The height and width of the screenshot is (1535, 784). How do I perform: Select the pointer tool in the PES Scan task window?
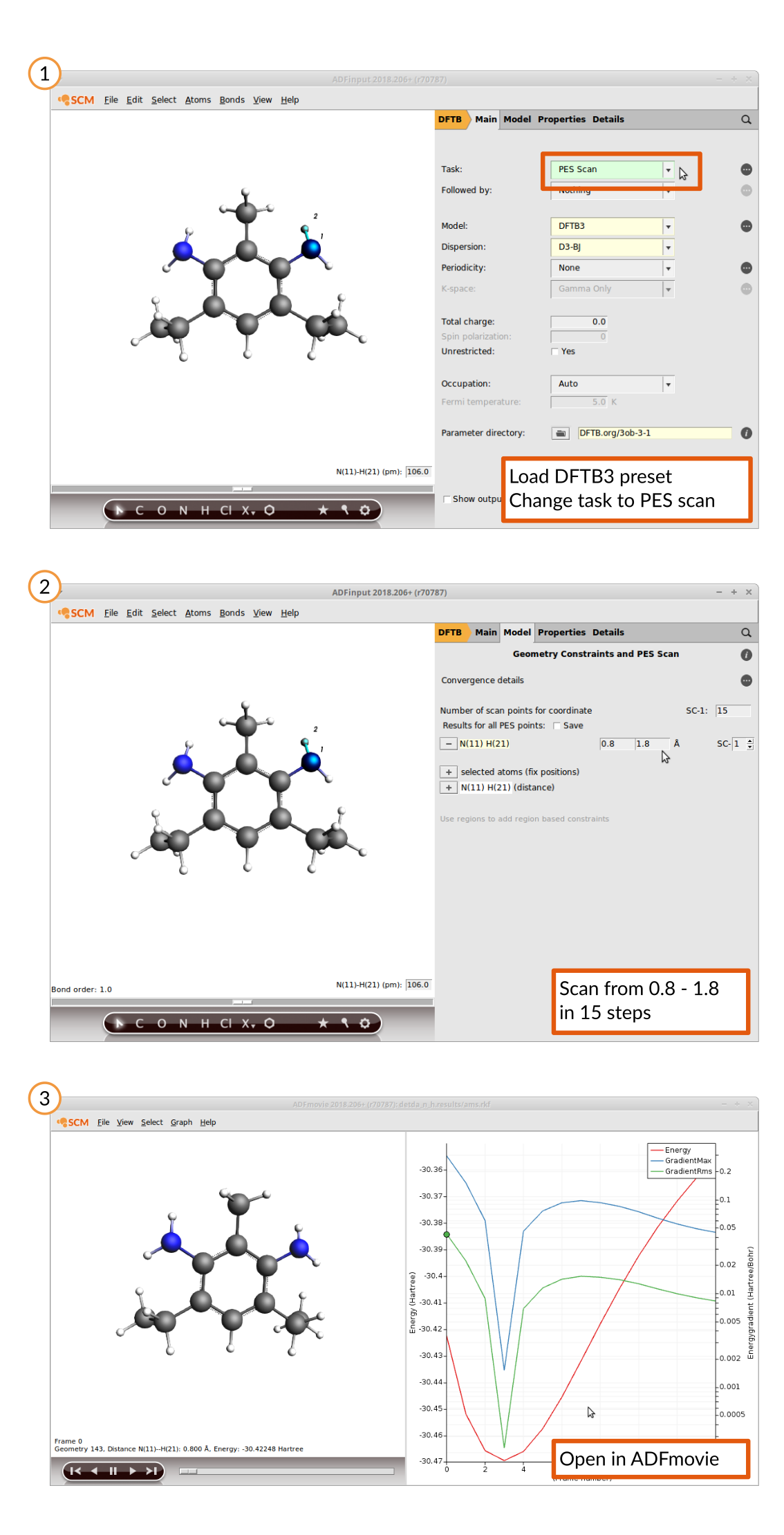click(119, 510)
